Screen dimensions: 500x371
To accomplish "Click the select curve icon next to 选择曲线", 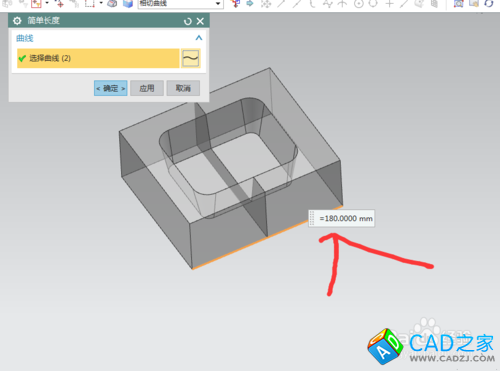I will [191, 58].
